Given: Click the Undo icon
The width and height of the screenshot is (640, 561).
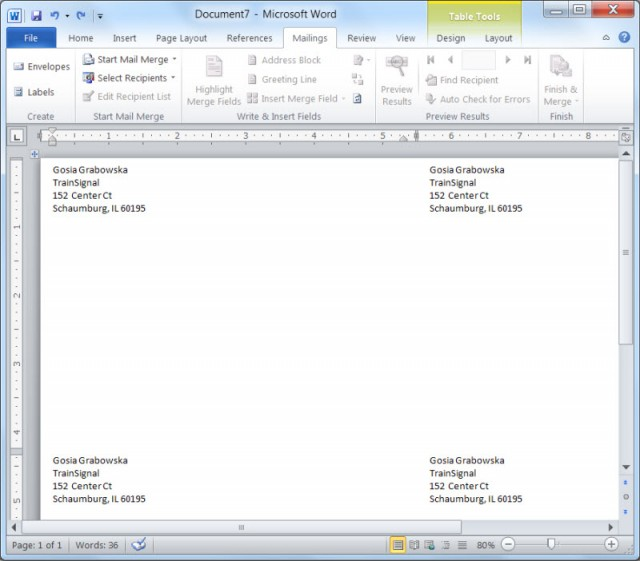Looking at the screenshot, I should point(54,16).
